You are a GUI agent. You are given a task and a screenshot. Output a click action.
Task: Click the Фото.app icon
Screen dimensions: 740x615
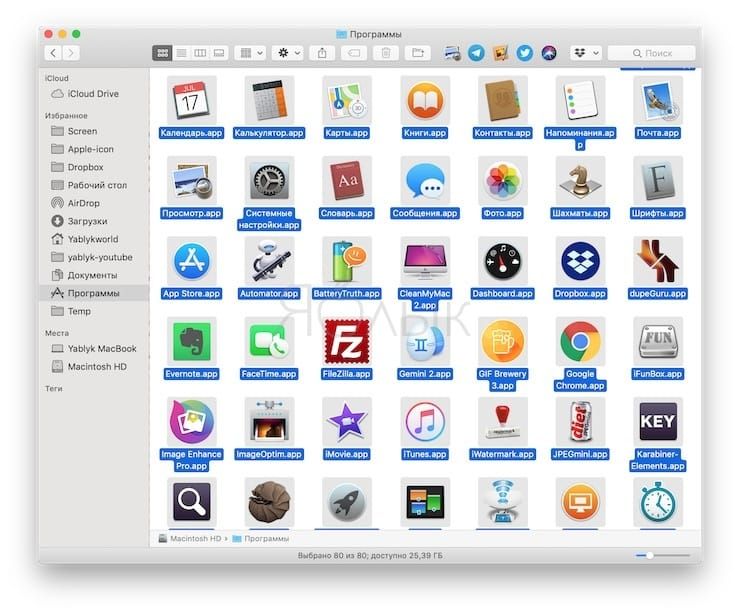pos(503,180)
